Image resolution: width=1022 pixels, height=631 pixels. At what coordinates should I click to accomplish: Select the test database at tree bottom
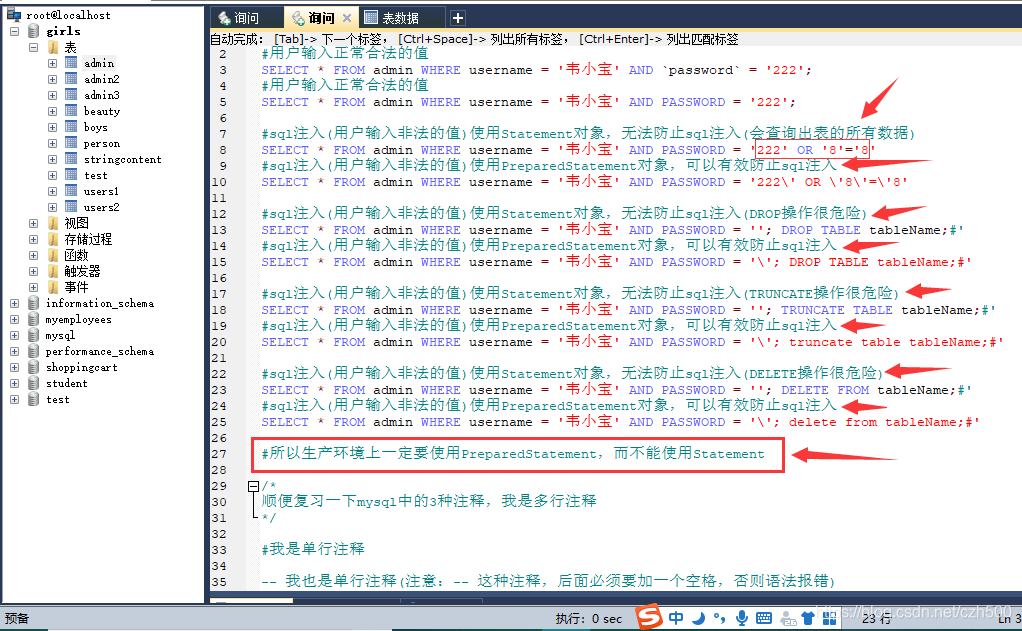[x=57, y=399]
